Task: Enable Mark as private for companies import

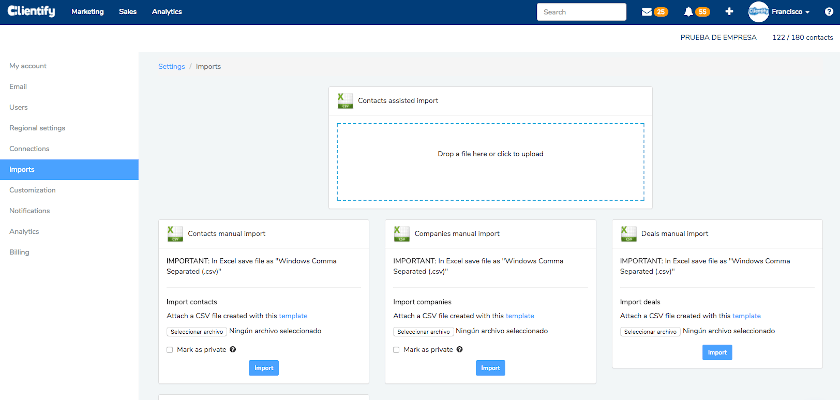Action: (x=396, y=350)
